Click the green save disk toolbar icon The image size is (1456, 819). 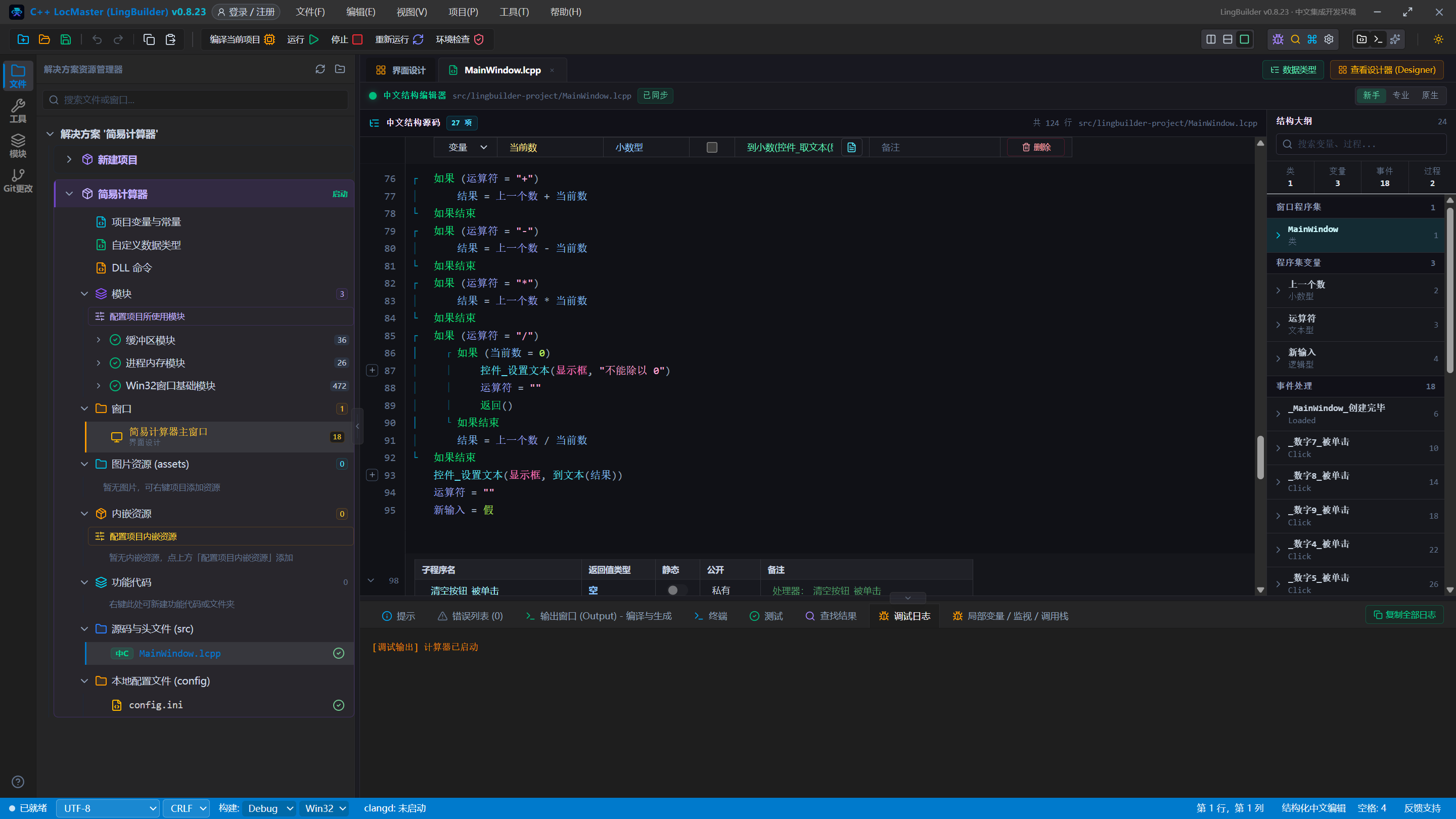pyautogui.click(x=66, y=39)
